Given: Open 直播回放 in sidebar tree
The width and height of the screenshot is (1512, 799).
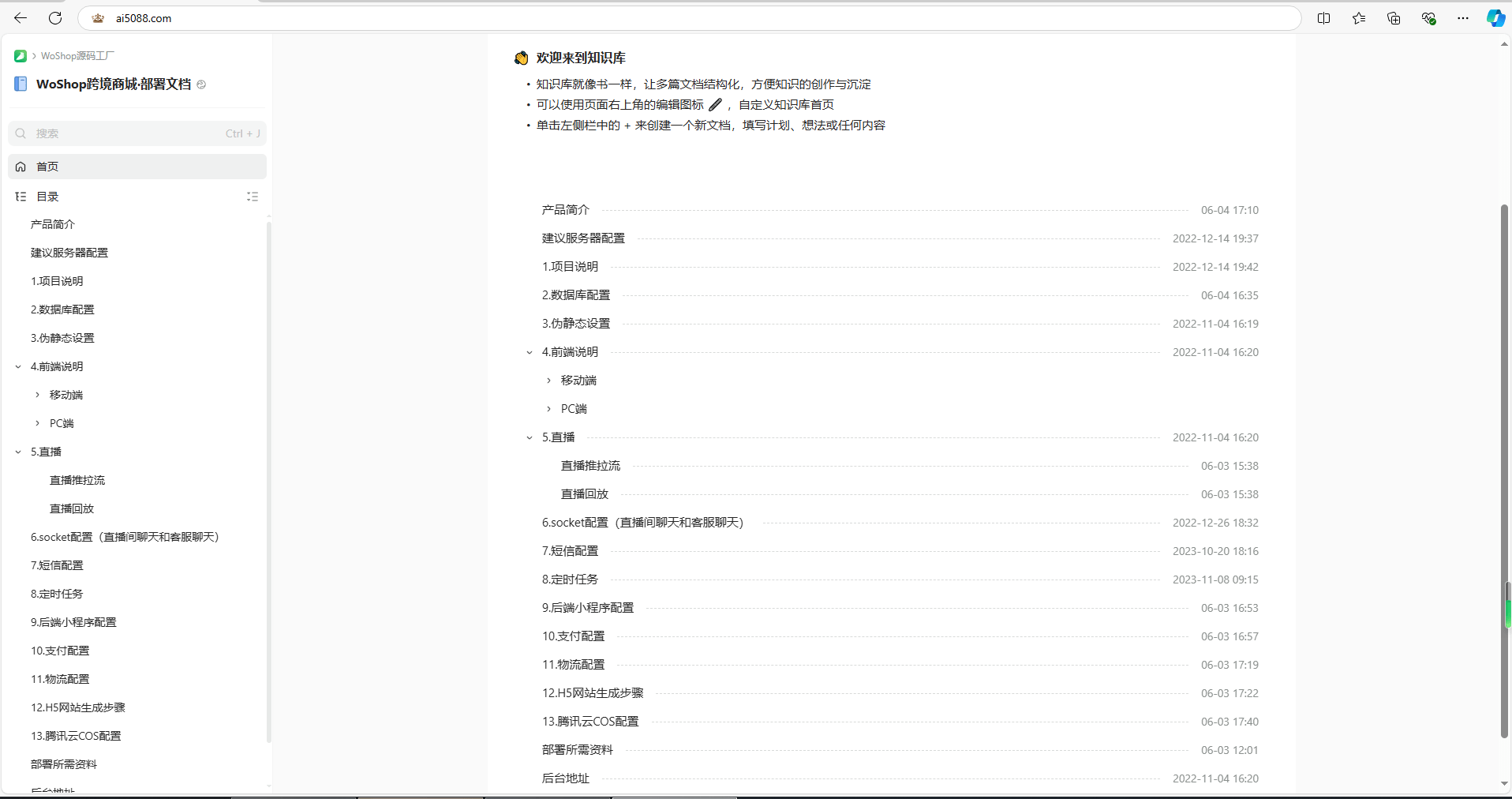Looking at the screenshot, I should click(x=72, y=508).
